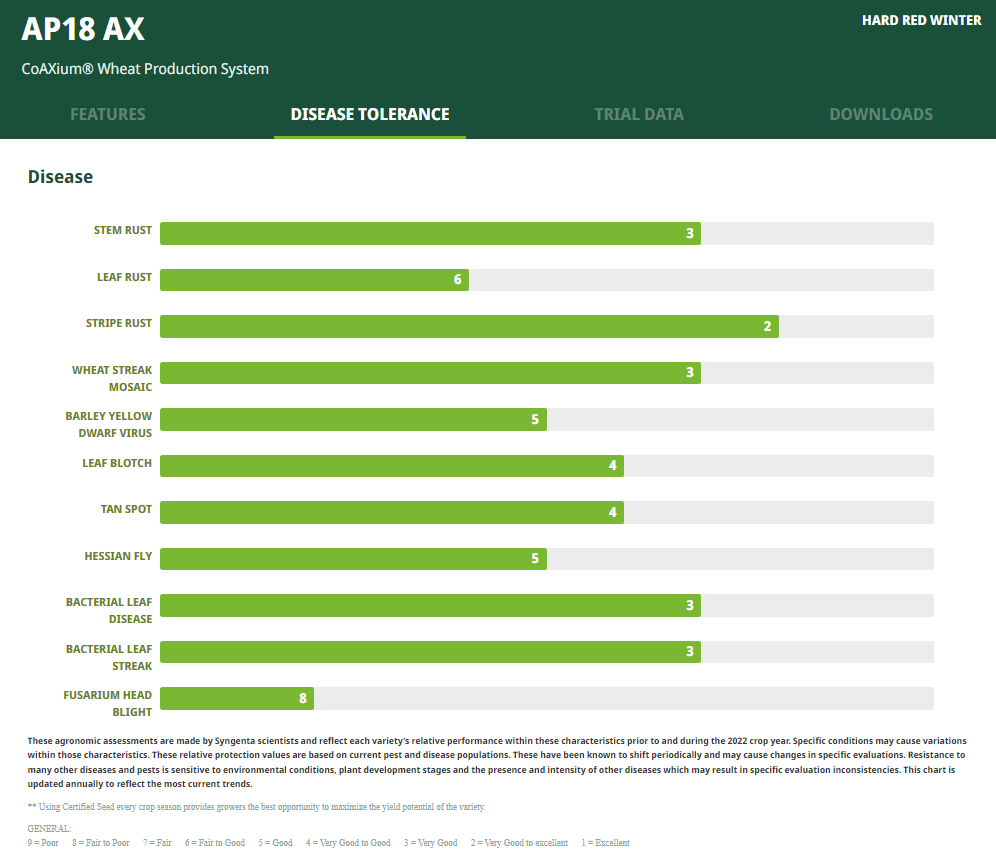This screenshot has height=858, width=996.
Task: Click the Disease section heading
Action: [60, 177]
